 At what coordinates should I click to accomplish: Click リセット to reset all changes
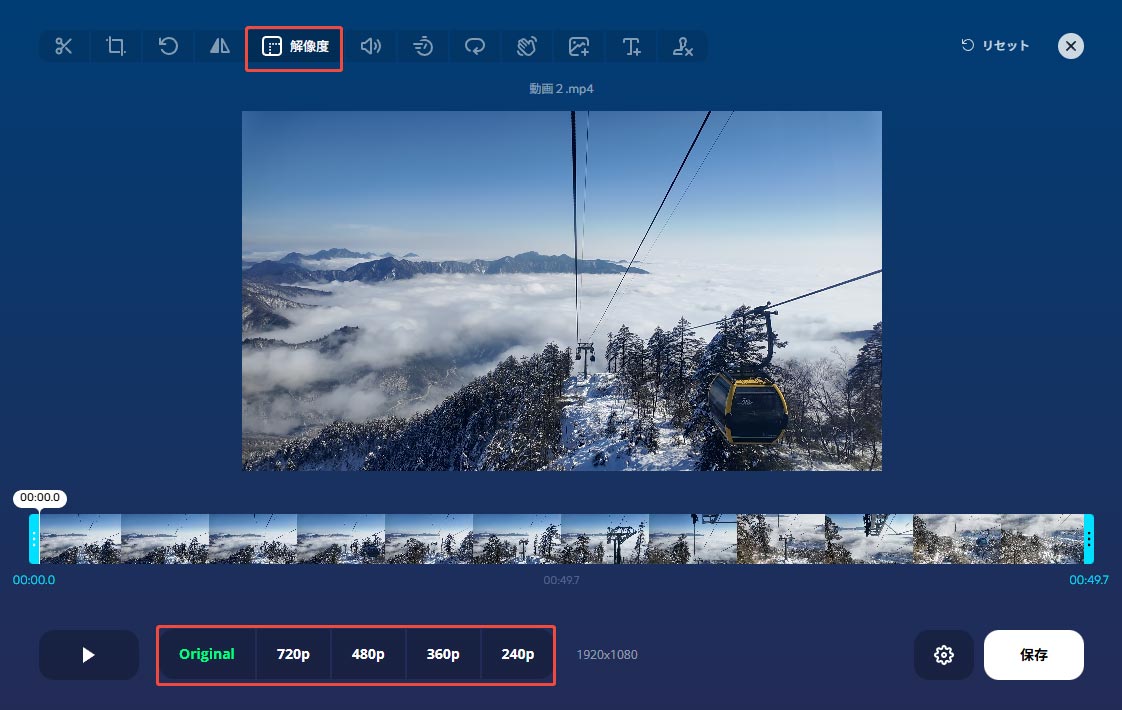[995, 45]
